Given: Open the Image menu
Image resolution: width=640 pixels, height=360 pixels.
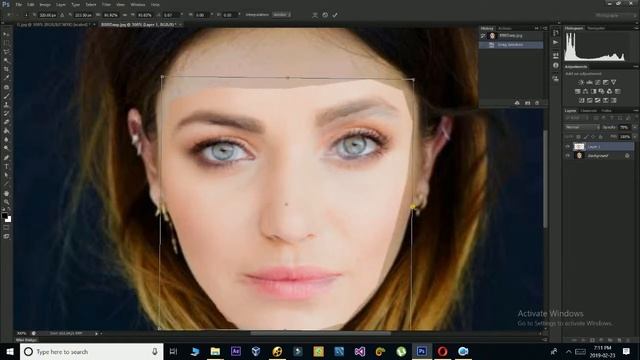Looking at the screenshot, I should click(45, 4).
